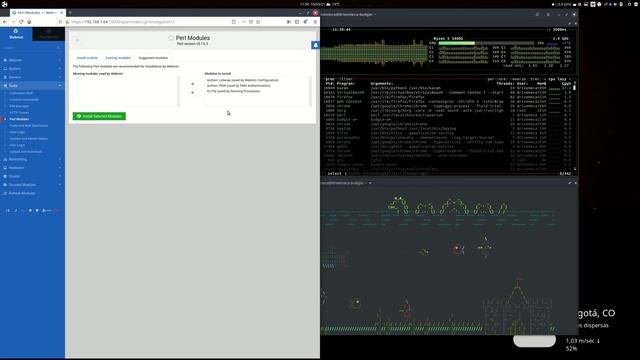Reload the Webmin page in Firefox

coord(21,22)
